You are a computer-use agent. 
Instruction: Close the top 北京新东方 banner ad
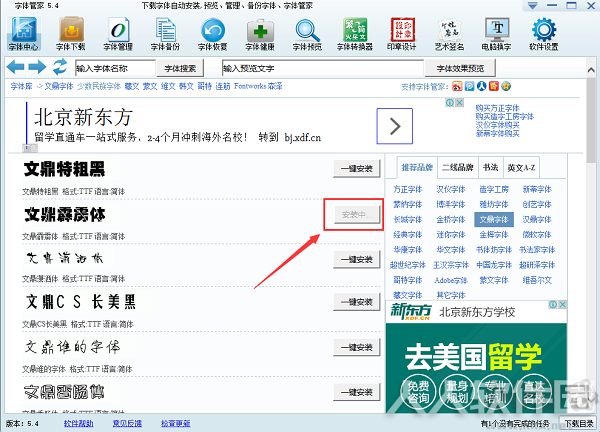tap(460, 103)
